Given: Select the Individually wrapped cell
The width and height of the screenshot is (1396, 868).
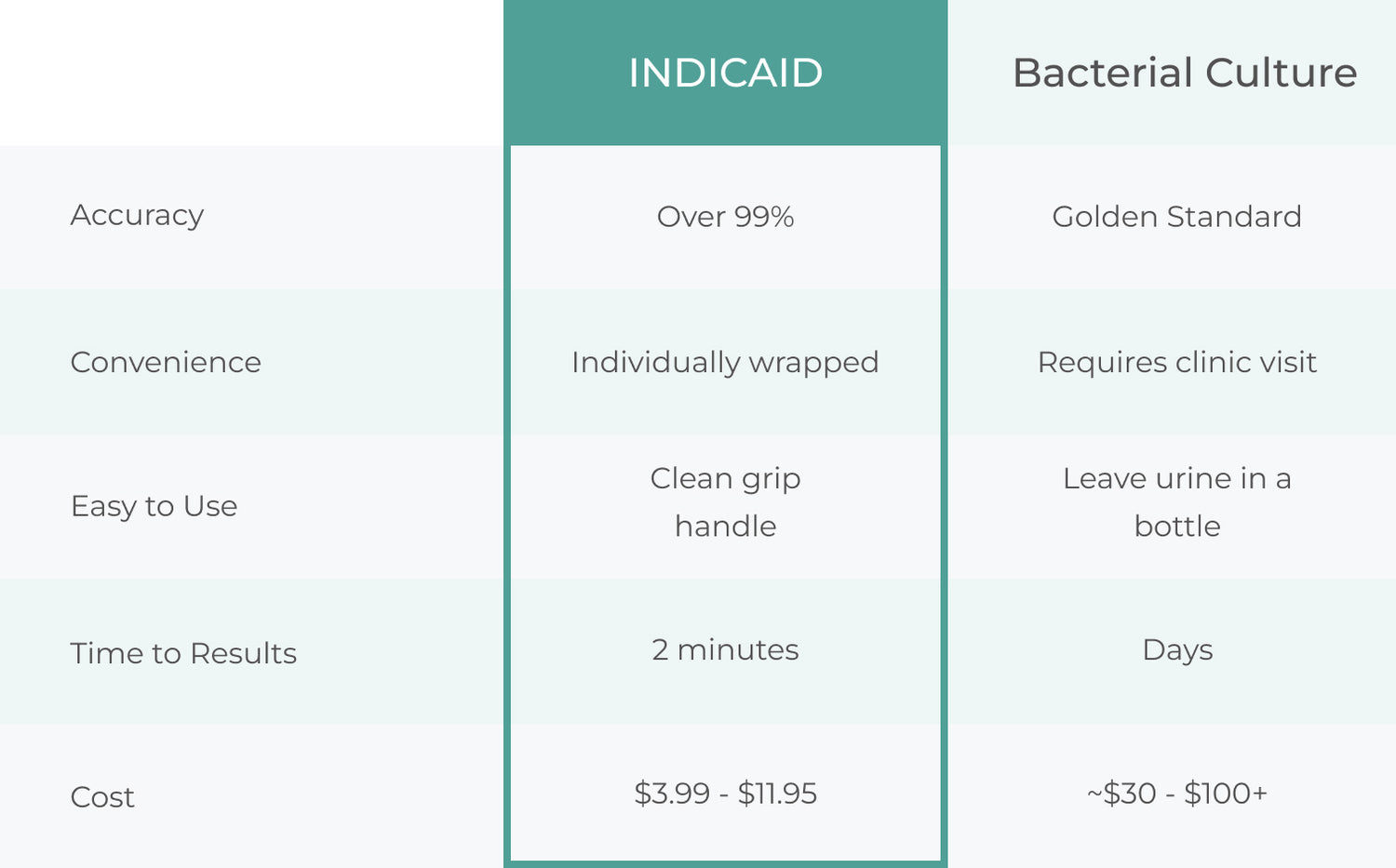Looking at the screenshot, I should pos(725,363).
